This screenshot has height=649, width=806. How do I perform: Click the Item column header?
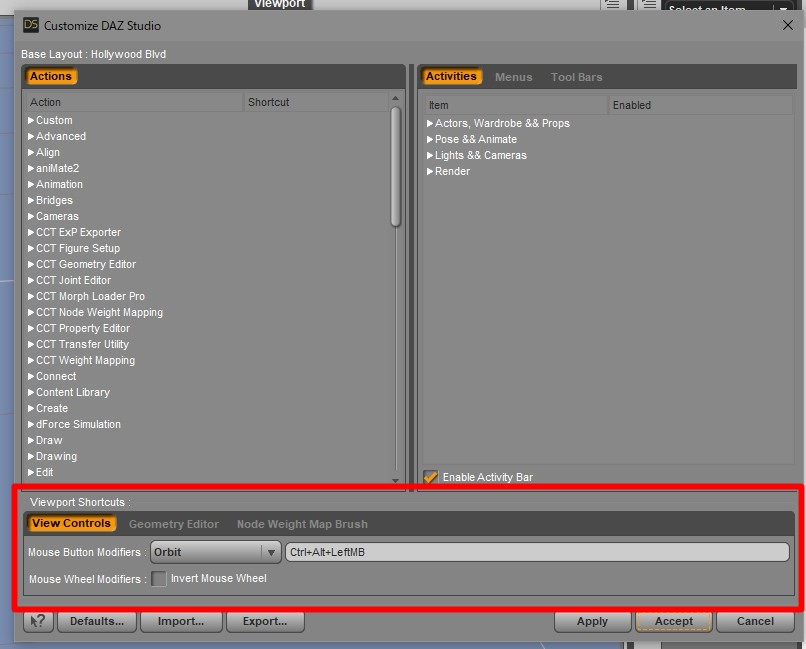(x=516, y=105)
